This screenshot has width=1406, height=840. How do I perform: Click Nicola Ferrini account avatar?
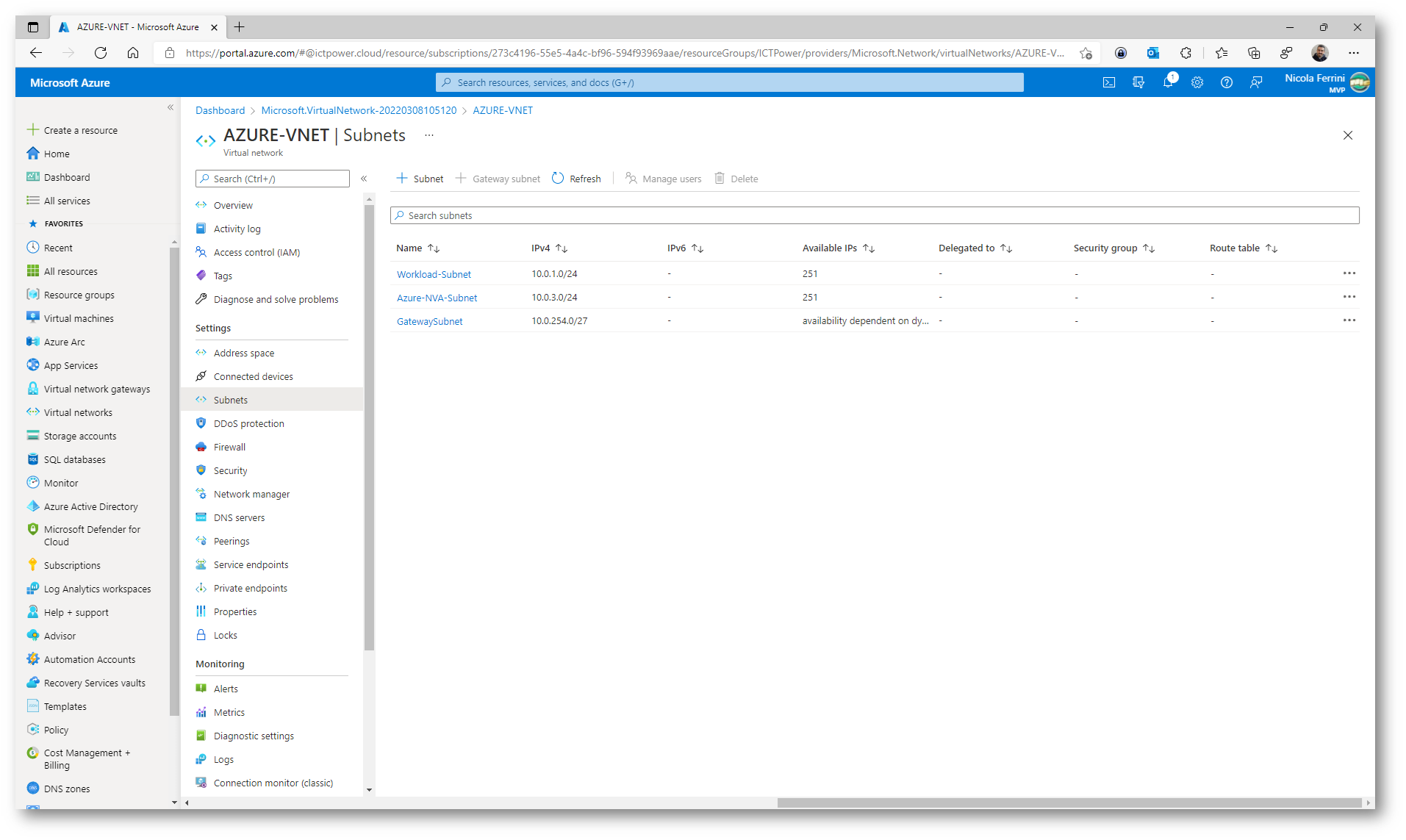click(1360, 82)
